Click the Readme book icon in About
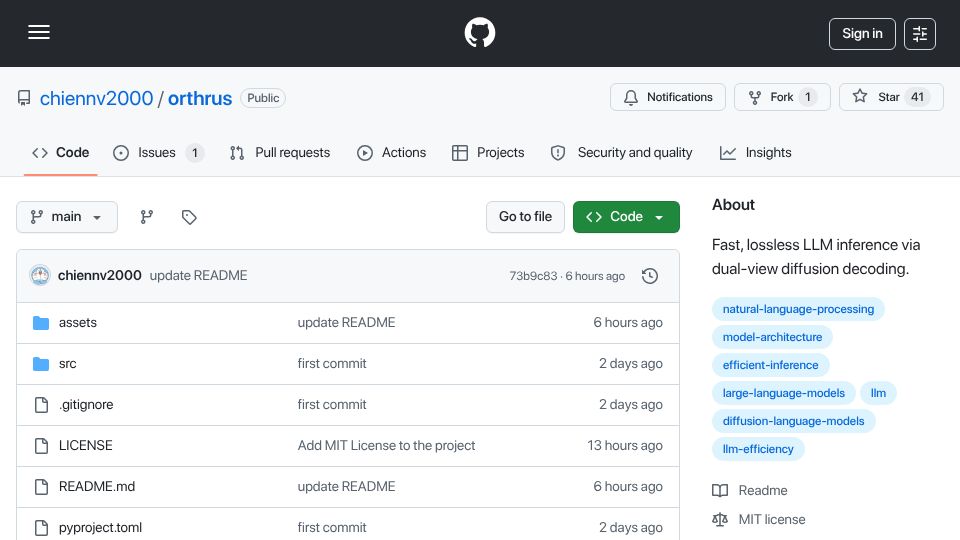 pos(720,490)
